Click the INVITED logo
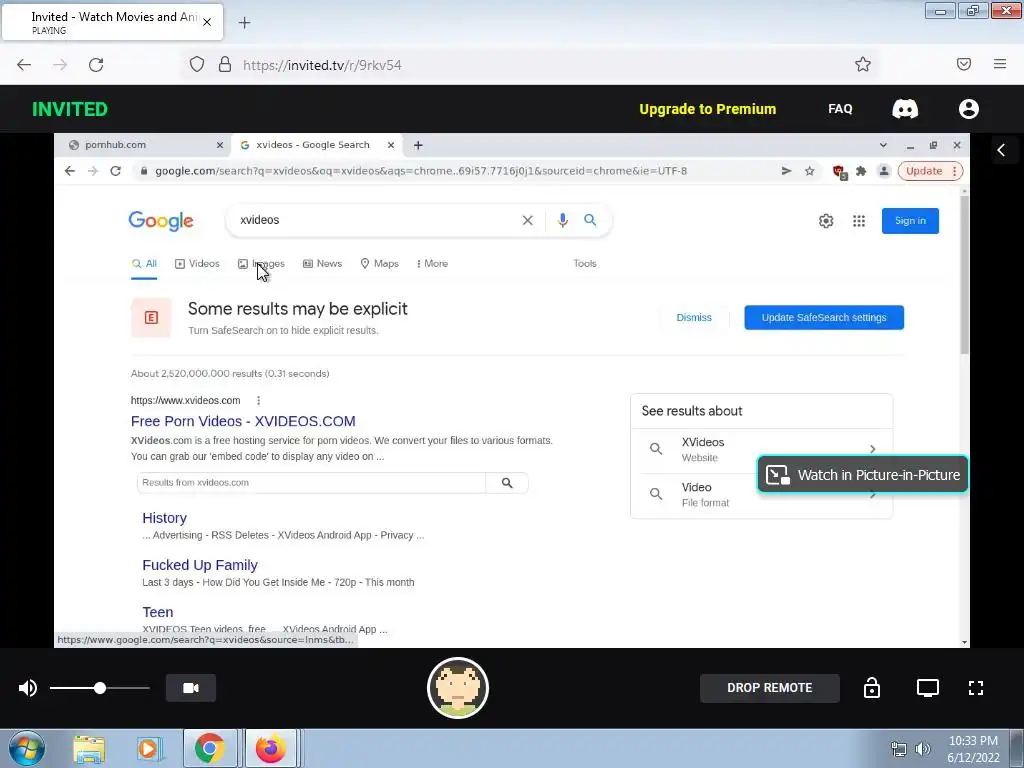Viewport: 1024px width, 768px height. point(70,109)
